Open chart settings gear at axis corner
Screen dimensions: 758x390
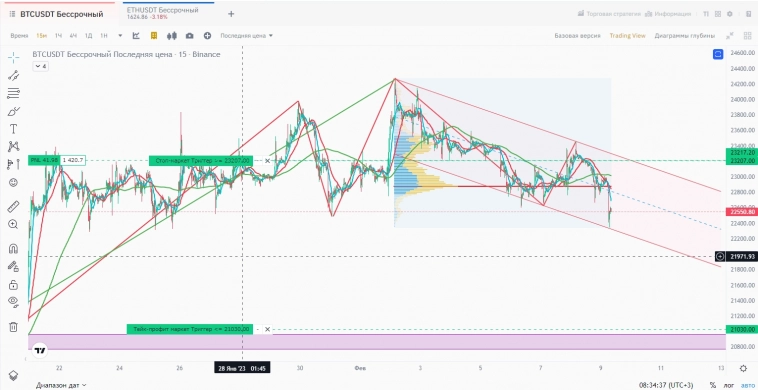coord(743,368)
